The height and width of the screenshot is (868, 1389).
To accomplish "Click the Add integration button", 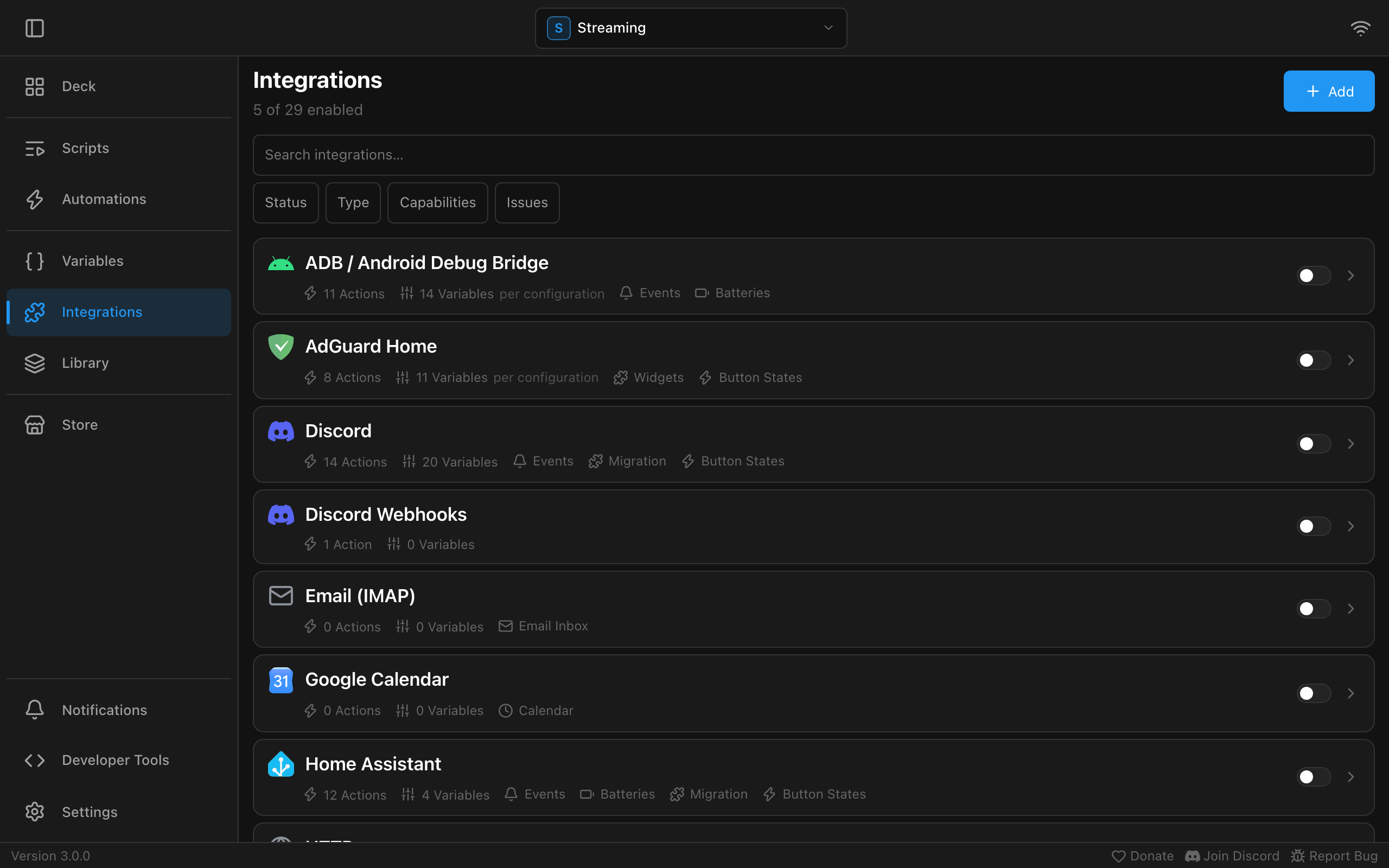I will [1329, 91].
